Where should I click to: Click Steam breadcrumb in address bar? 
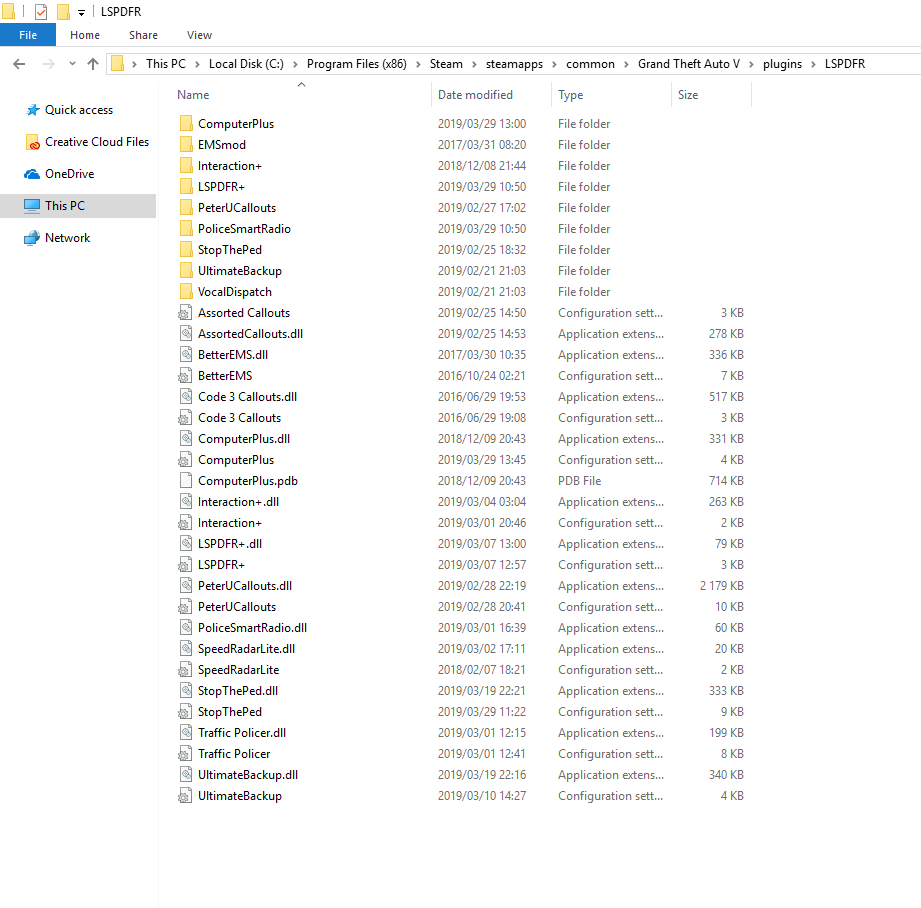click(446, 64)
